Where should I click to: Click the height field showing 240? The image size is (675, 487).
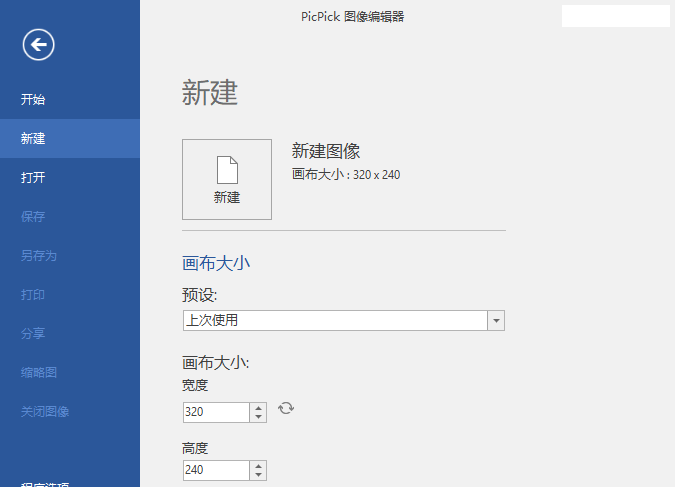click(216, 470)
